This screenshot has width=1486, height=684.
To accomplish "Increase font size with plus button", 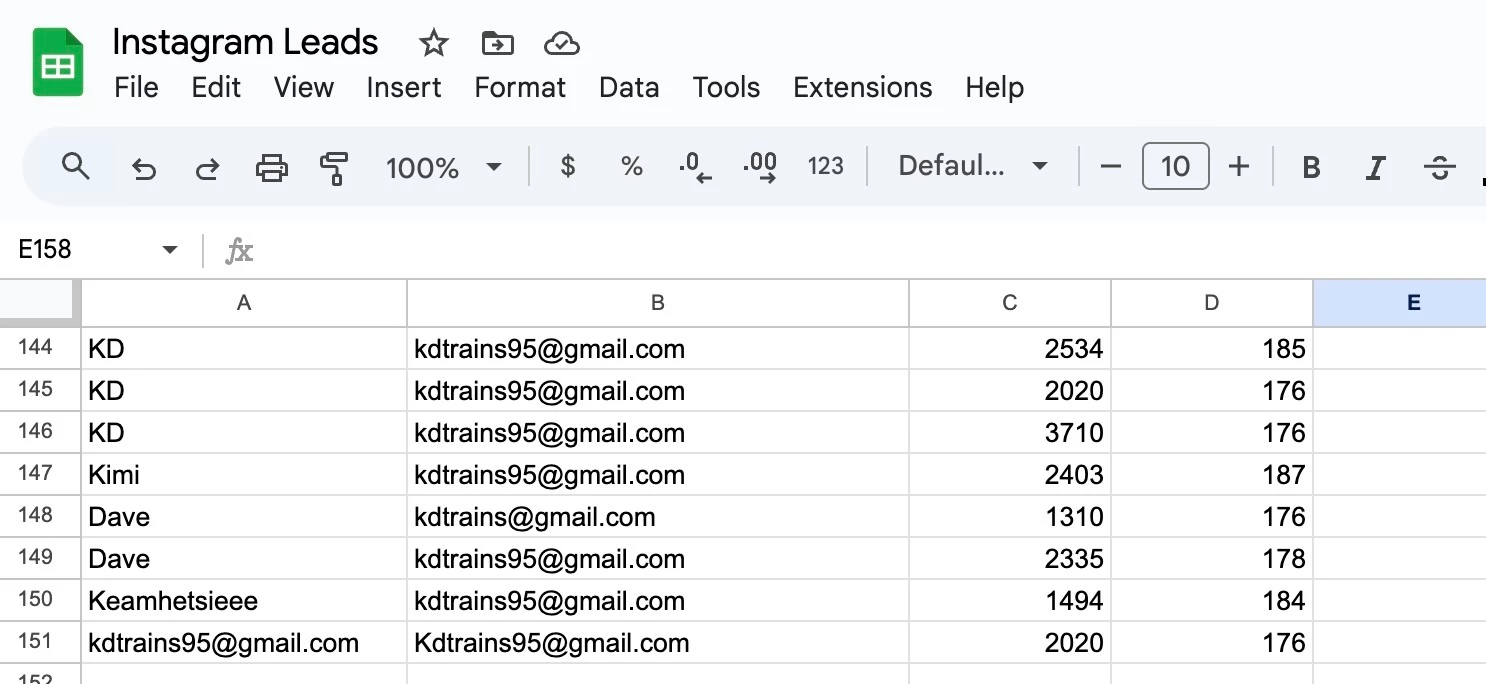I will (x=1238, y=166).
